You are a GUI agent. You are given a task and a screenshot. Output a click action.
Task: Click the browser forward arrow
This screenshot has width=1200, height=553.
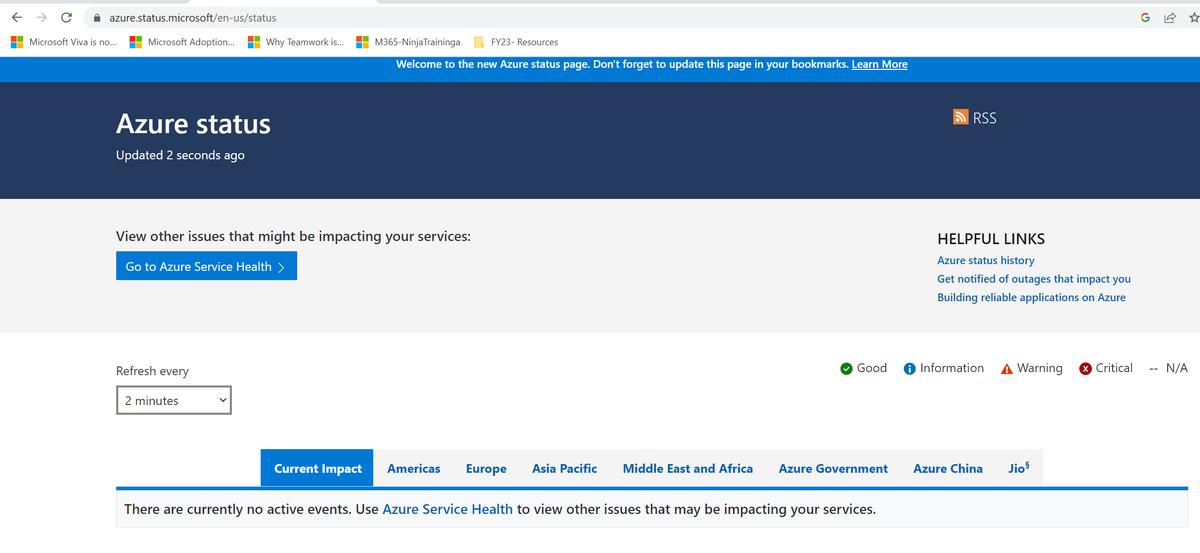click(x=42, y=17)
